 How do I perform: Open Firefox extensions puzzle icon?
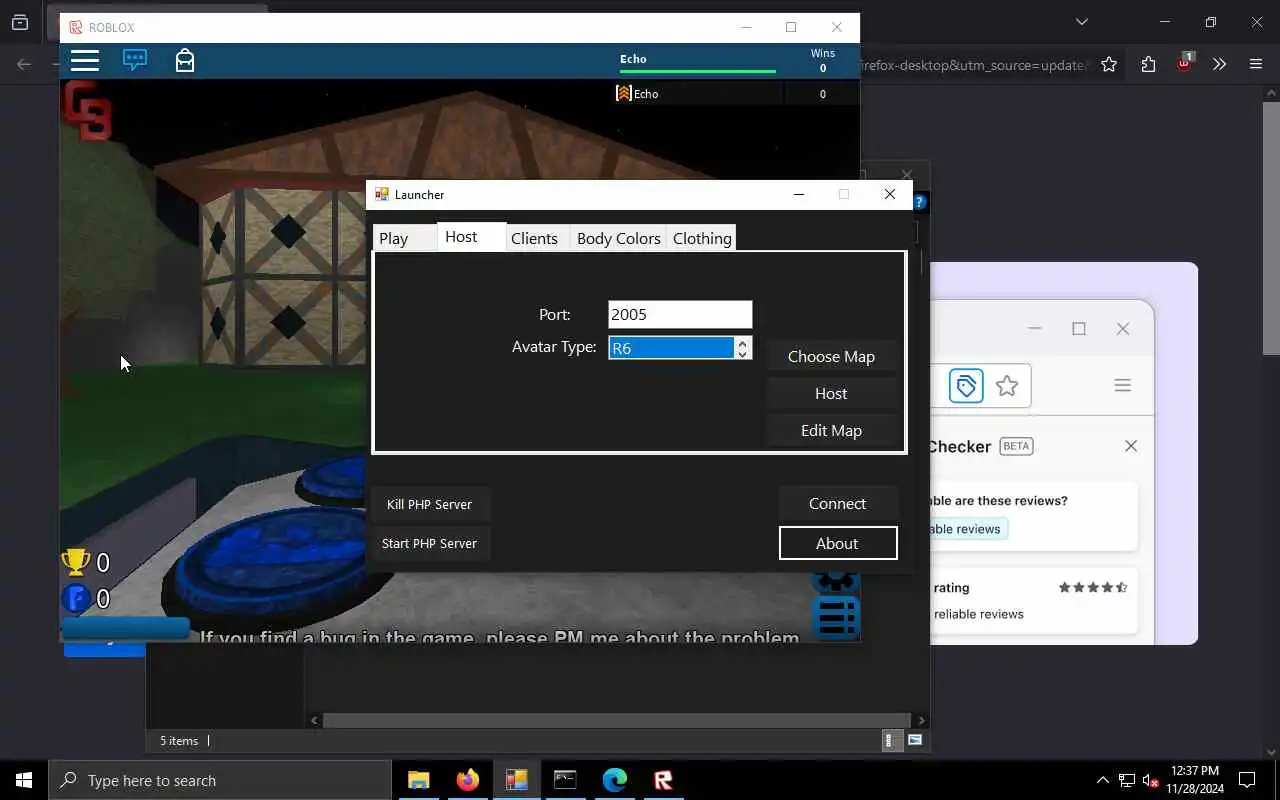coord(1148,64)
